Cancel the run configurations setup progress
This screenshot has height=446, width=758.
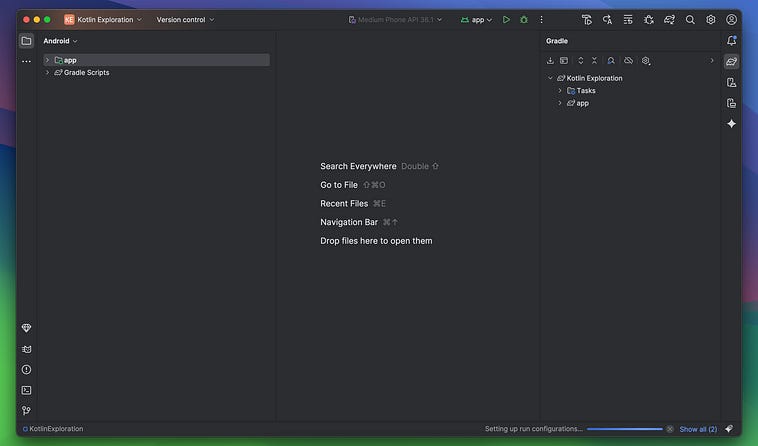[x=670, y=429]
